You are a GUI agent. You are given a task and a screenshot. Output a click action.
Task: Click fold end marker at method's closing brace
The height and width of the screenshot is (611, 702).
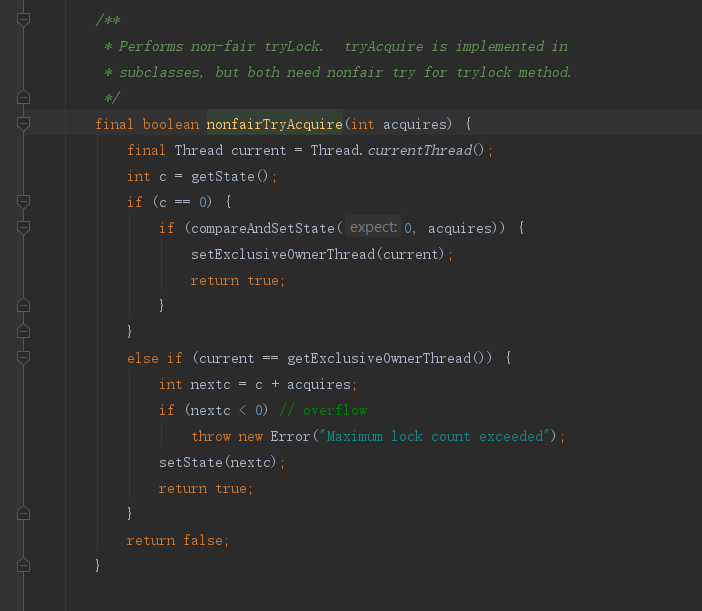click(23, 566)
